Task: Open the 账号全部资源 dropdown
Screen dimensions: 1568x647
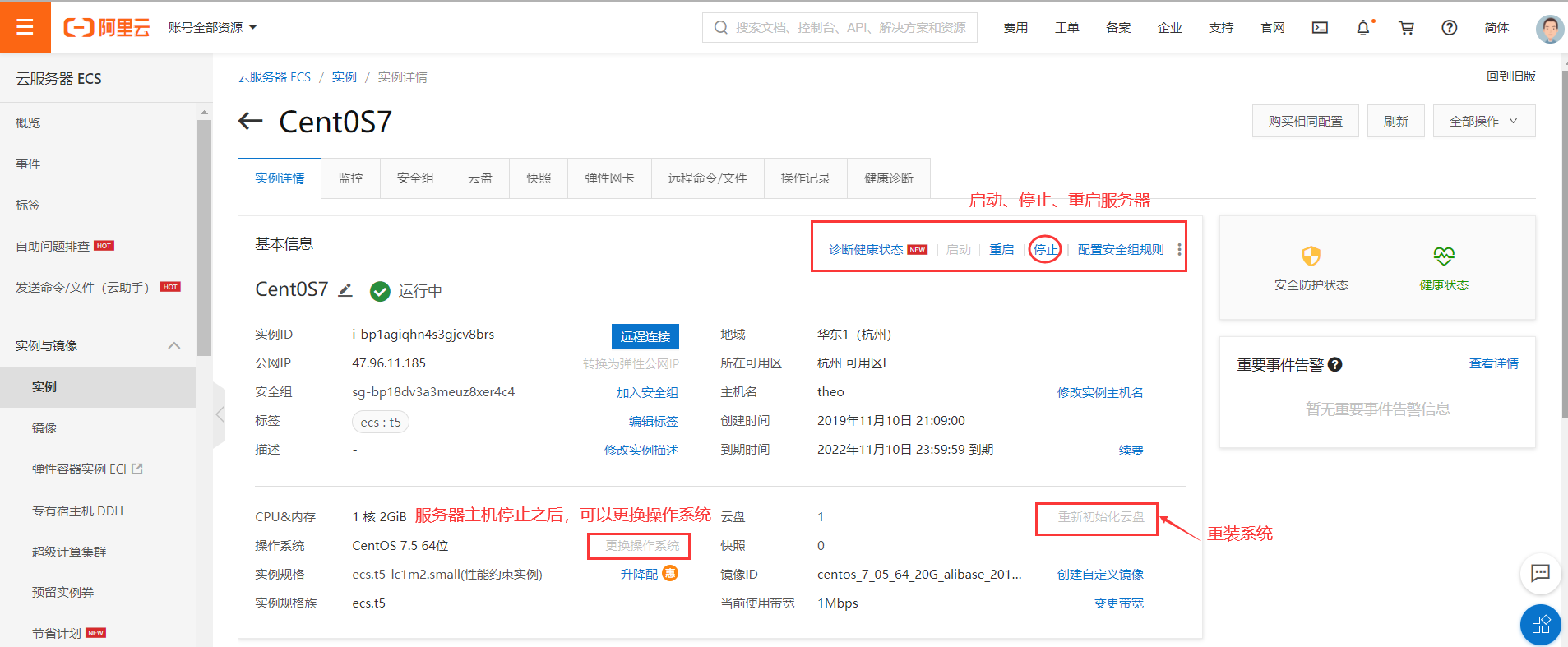Action: pos(212,28)
